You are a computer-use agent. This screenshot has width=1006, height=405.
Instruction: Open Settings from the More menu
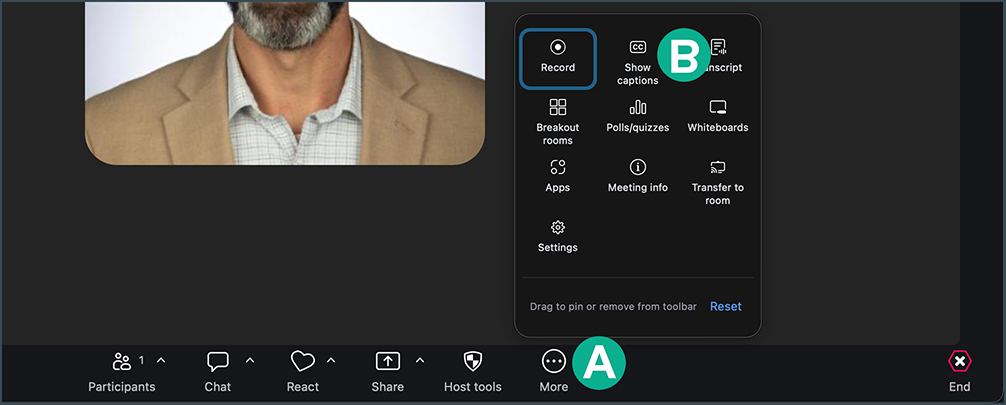pyautogui.click(x=558, y=236)
